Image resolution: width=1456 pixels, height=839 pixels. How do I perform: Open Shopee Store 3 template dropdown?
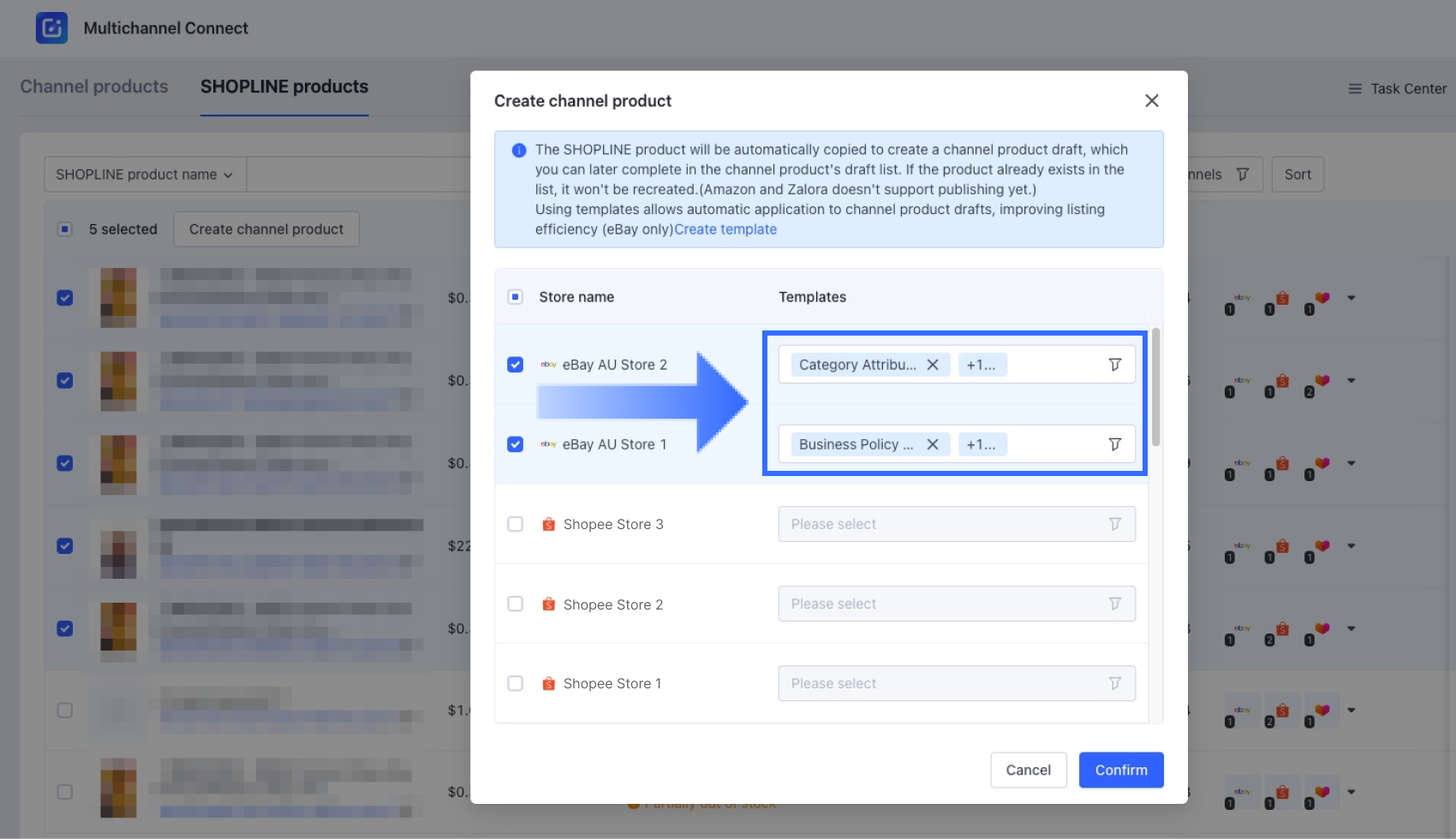956,524
